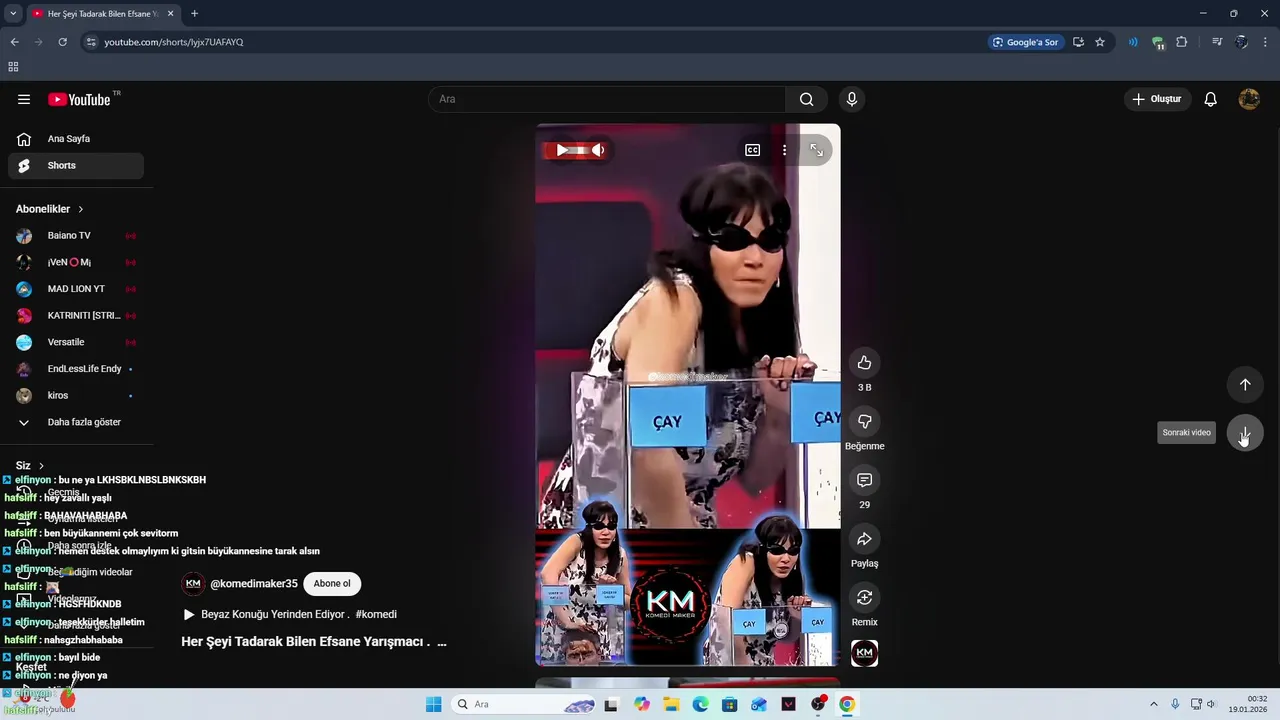Start voice search with the microphone
Screen dimensions: 1280x720
[x=851, y=99]
